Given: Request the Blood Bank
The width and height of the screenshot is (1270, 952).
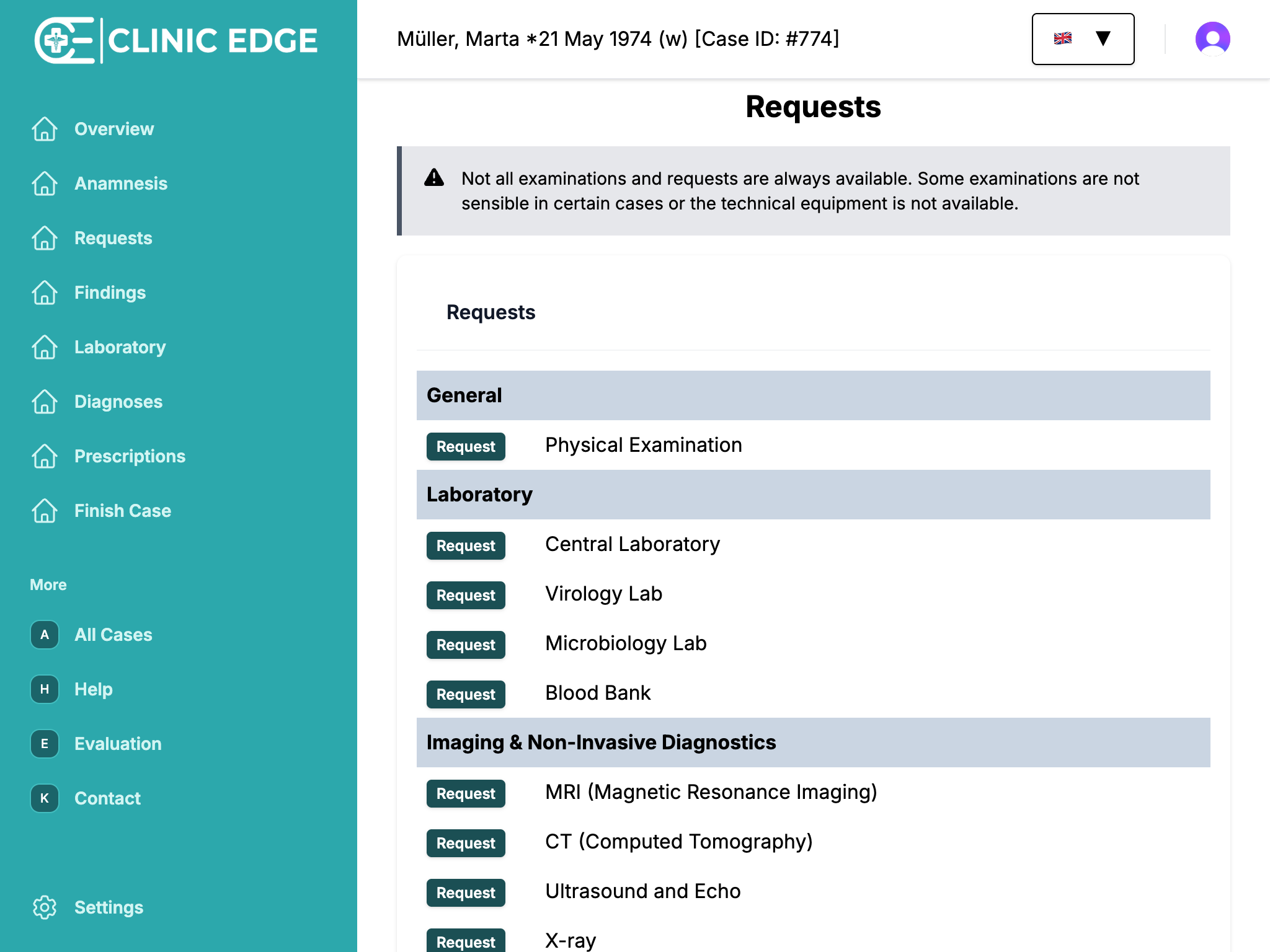Looking at the screenshot, I should click(x=466, y=694).
